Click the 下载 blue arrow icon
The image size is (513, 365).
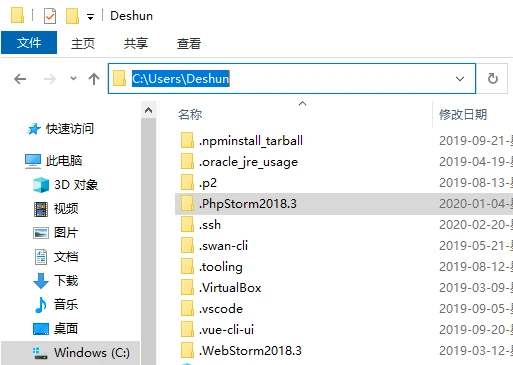41,281
